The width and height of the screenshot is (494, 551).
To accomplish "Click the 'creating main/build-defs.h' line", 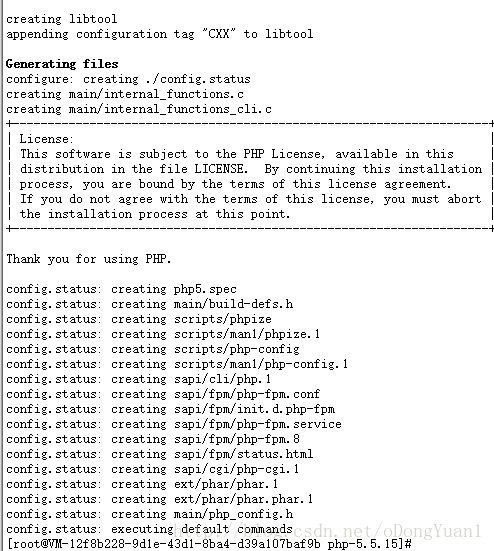I will click(149, 304).
